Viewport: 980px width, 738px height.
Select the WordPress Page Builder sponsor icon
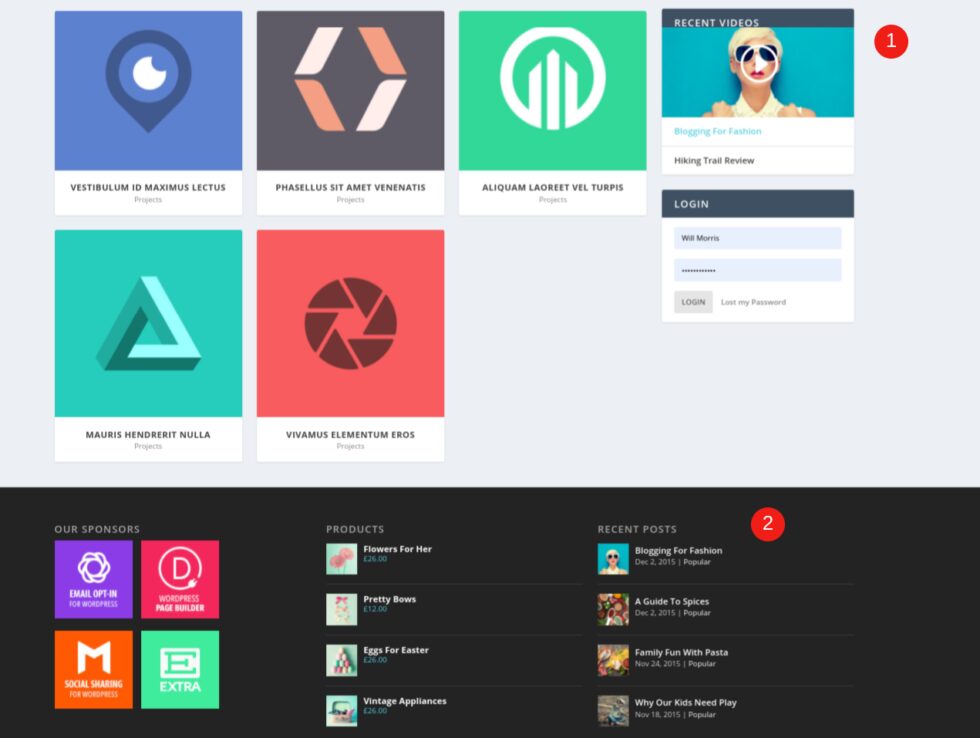pyautogui.click(x=180, y=577)
